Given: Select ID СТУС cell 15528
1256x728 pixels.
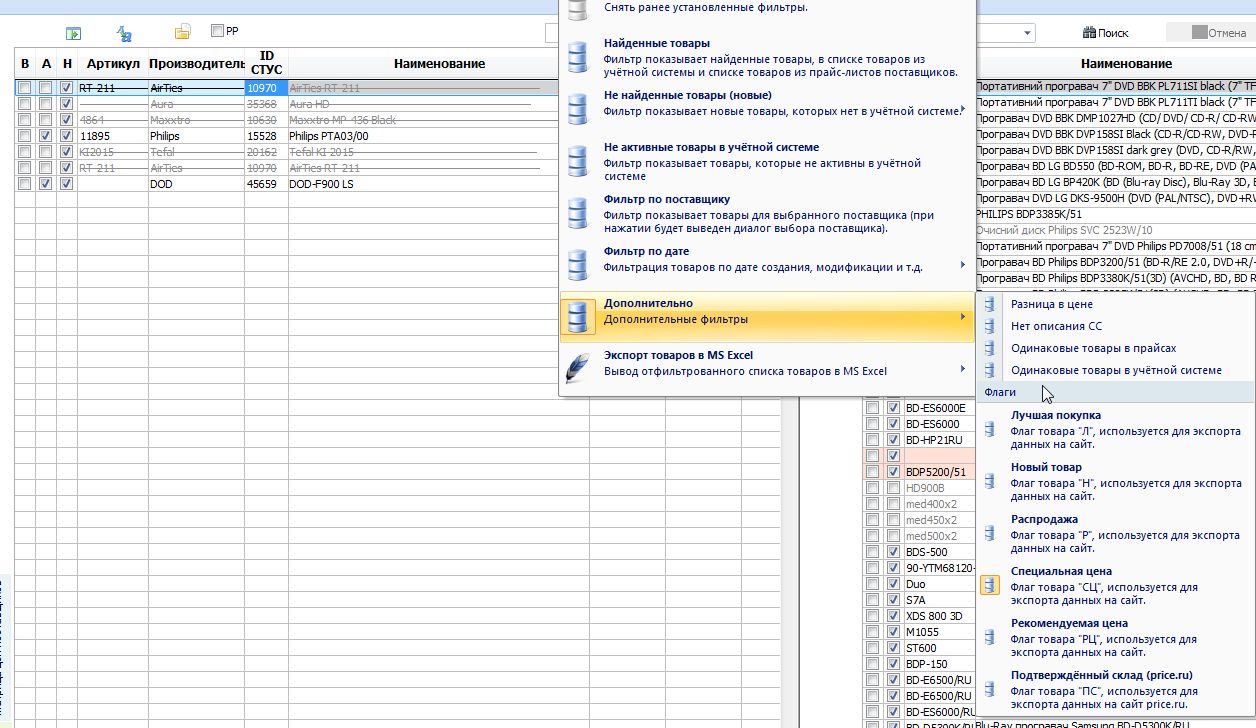Looking at the screenshot, I should 265,136.
